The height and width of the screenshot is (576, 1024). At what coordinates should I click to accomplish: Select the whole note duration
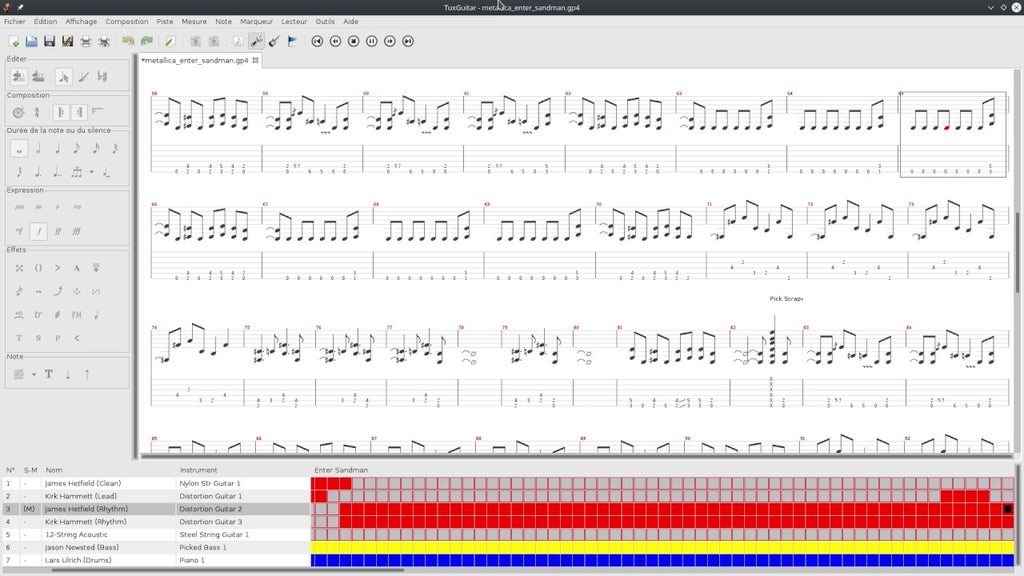click(x=19, y=149)
